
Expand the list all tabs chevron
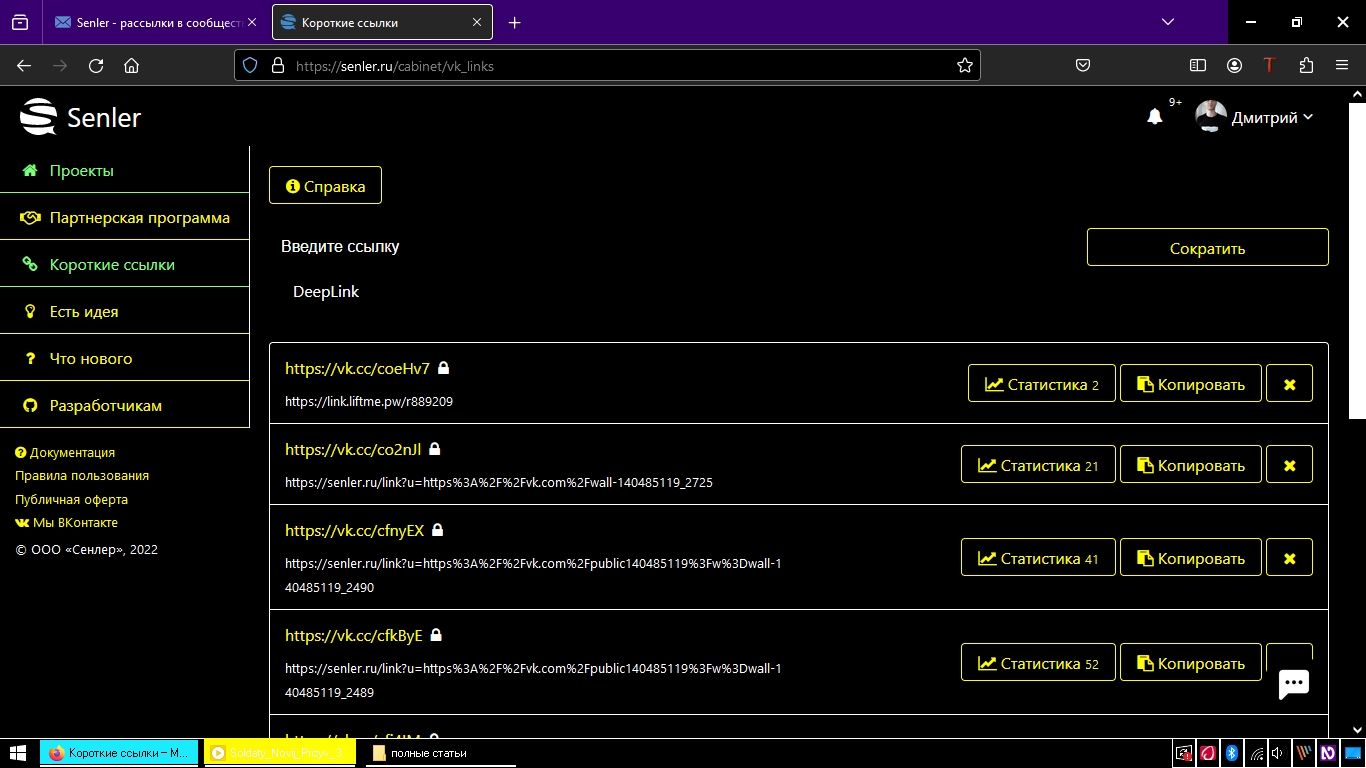(x=1168, y=22)
